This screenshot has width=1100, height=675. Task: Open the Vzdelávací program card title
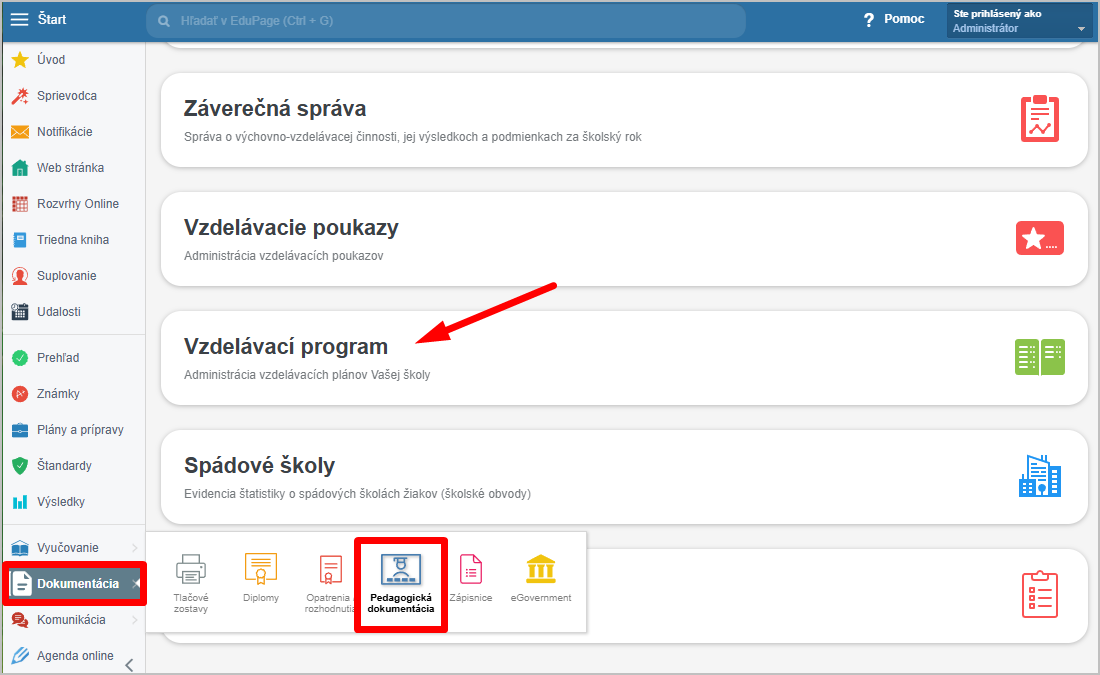286,347
